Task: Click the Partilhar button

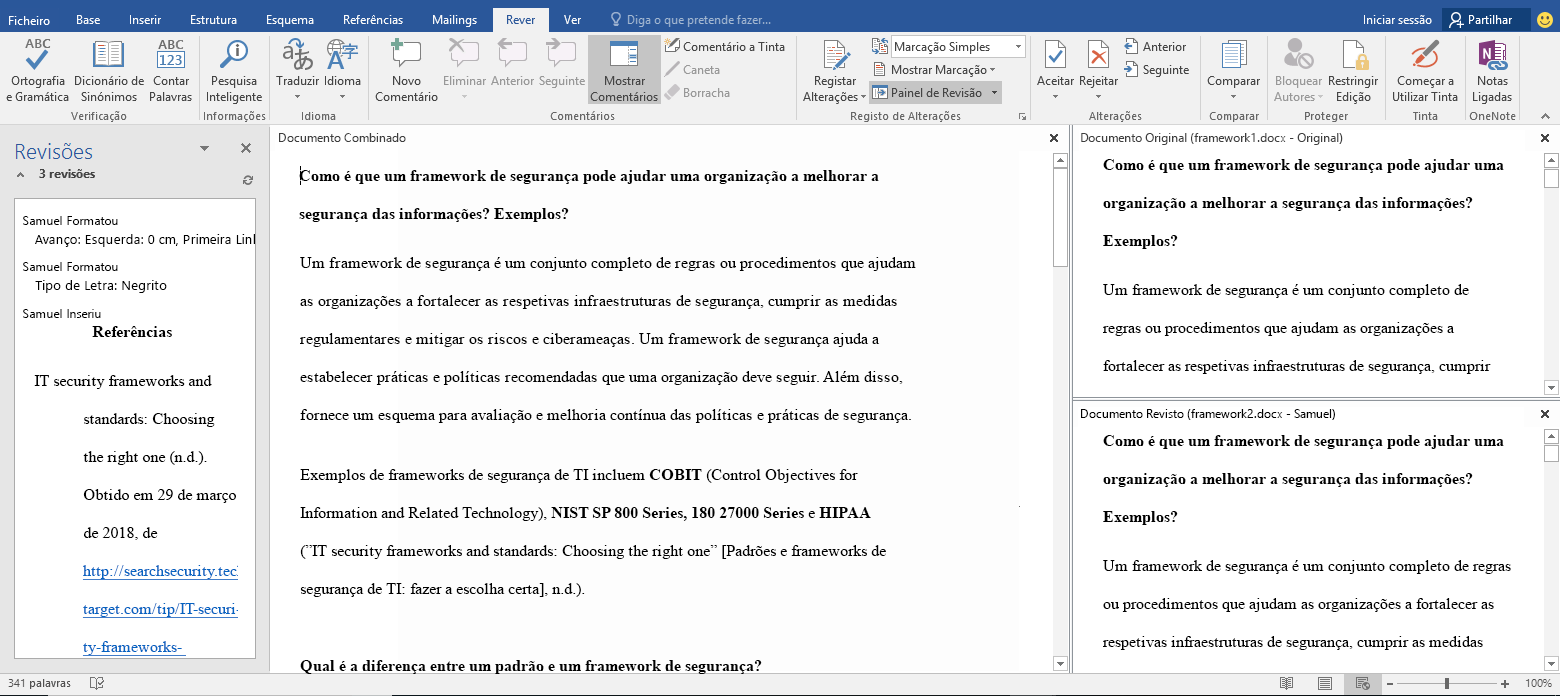Action: tap(1487, 20)
